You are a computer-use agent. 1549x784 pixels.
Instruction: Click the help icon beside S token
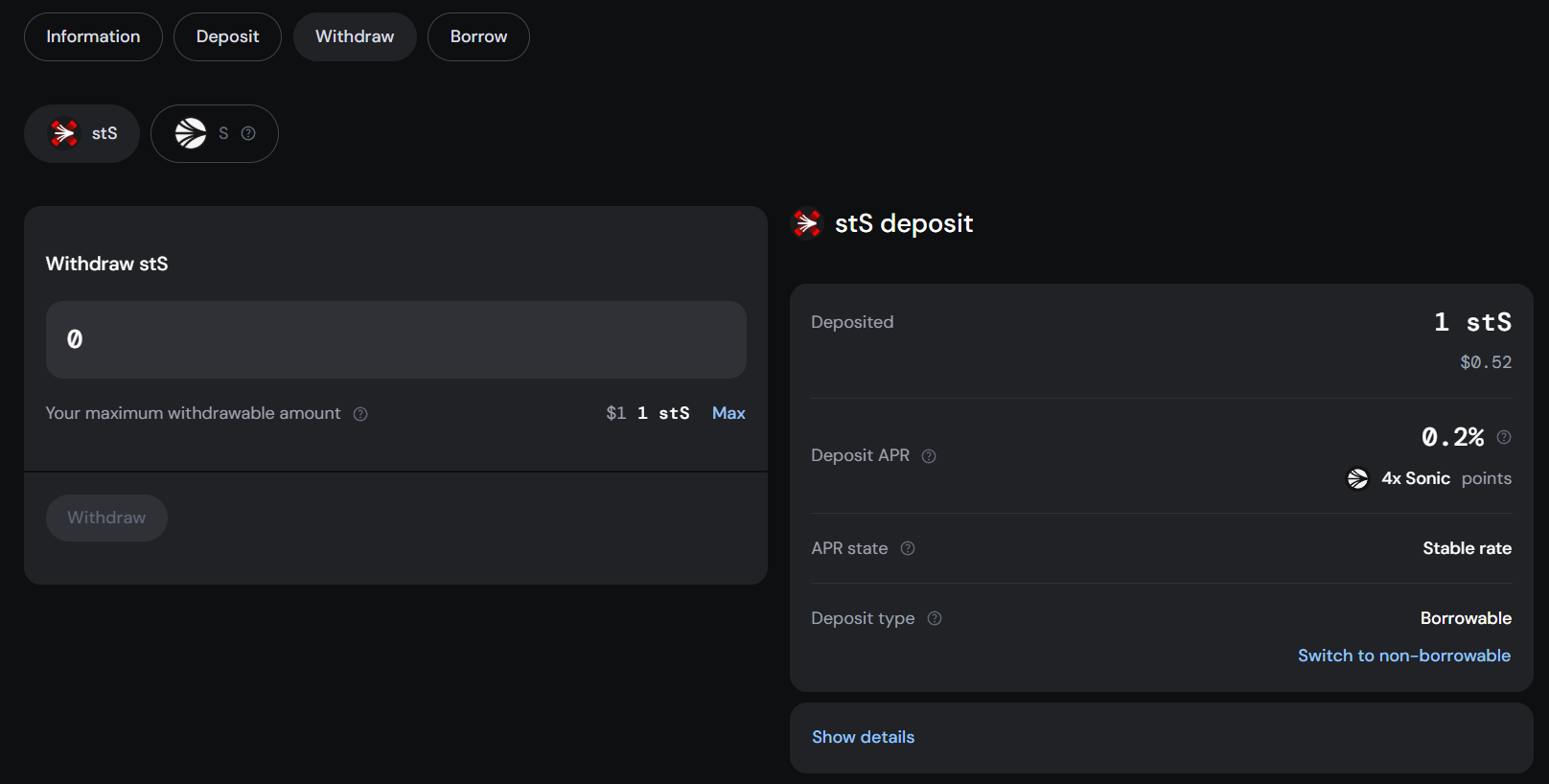(248, 133)
